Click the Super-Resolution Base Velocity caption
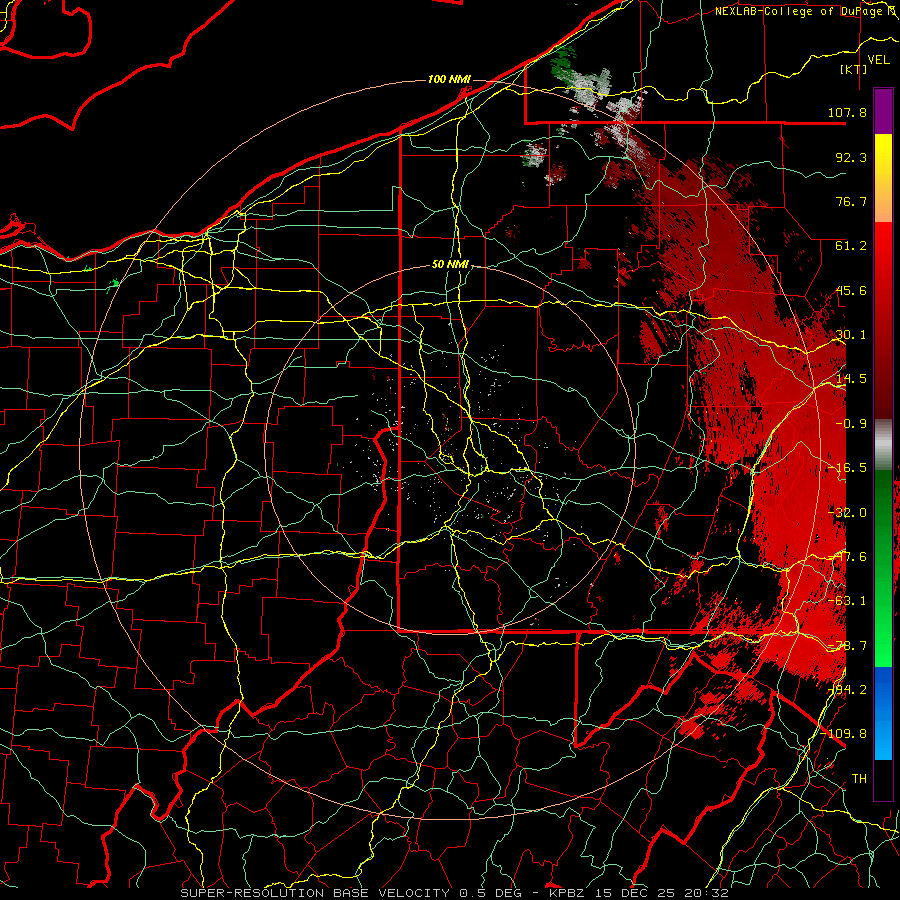The image size is (900, 900). click(x=454, y=893)
